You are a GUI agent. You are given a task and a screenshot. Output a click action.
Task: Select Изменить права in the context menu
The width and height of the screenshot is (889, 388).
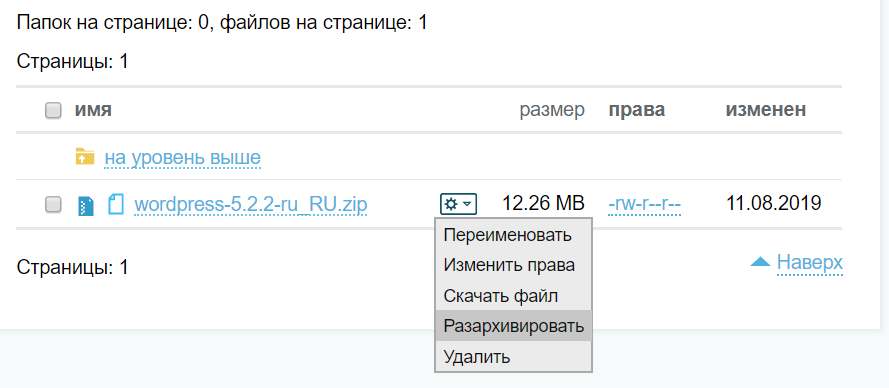(509, 265)
